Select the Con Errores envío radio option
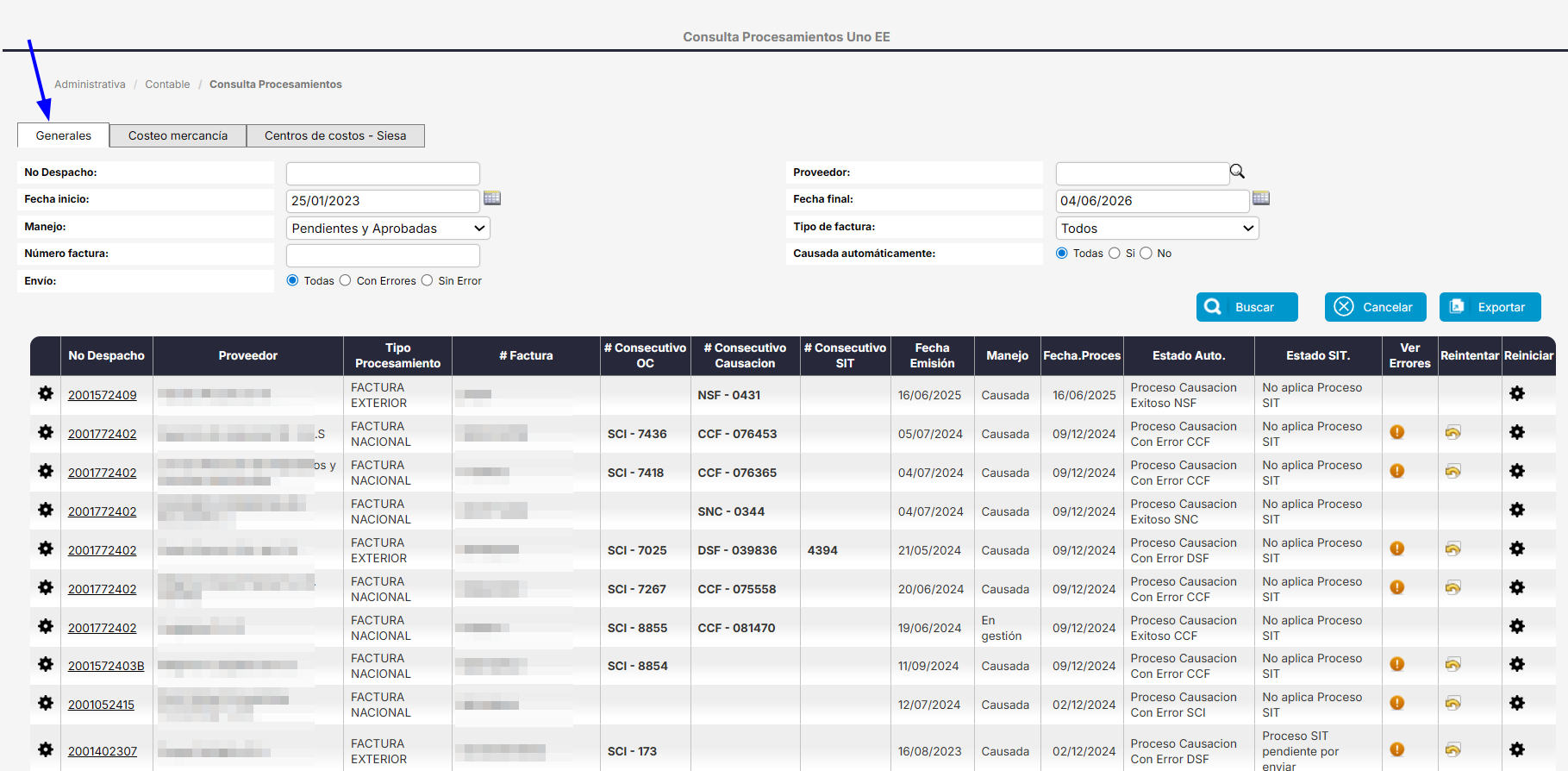Screen dimensions: 1568x771 (346, 280)
